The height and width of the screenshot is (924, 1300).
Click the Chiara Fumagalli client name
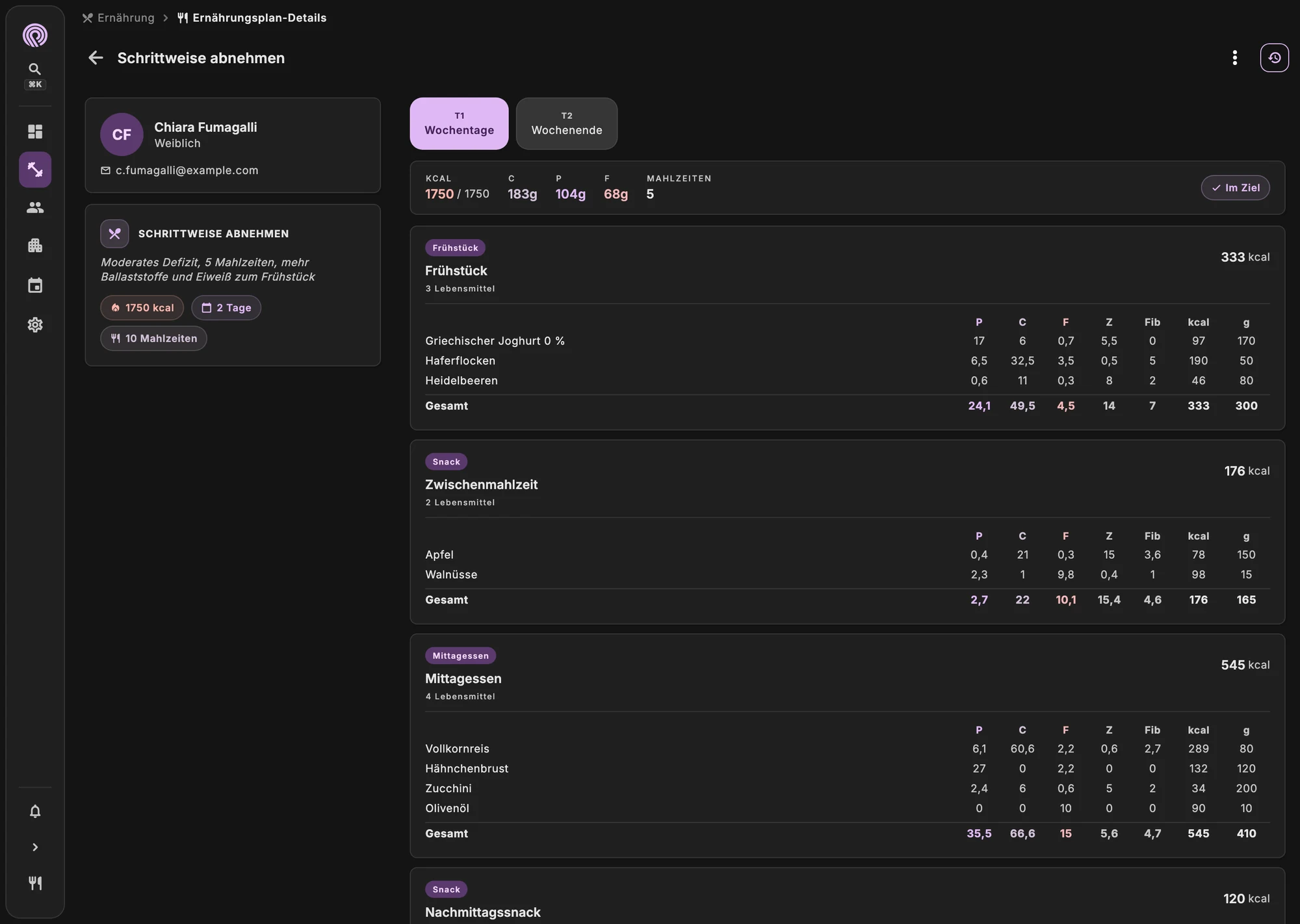click(205, 127)
